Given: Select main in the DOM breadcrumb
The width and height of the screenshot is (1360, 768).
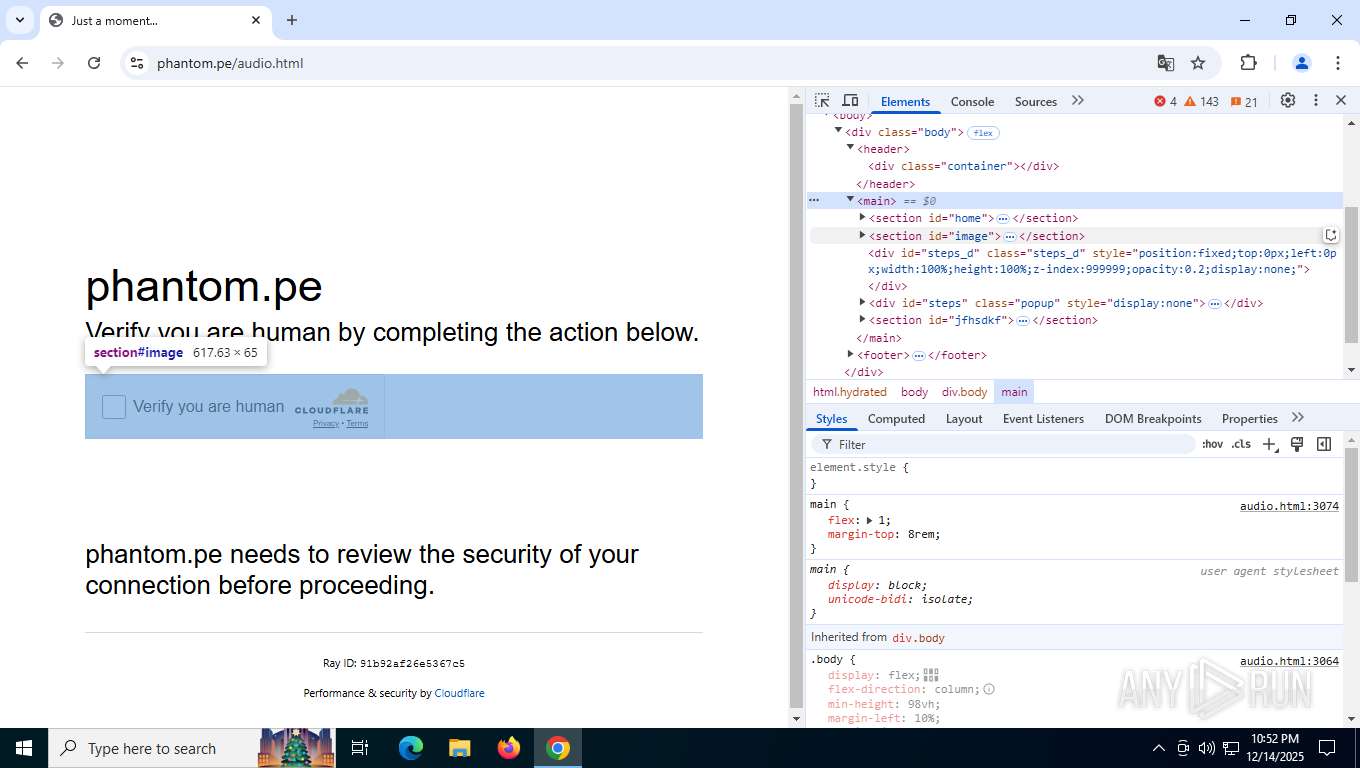Looking at the screenshot, I should 1014,392.
